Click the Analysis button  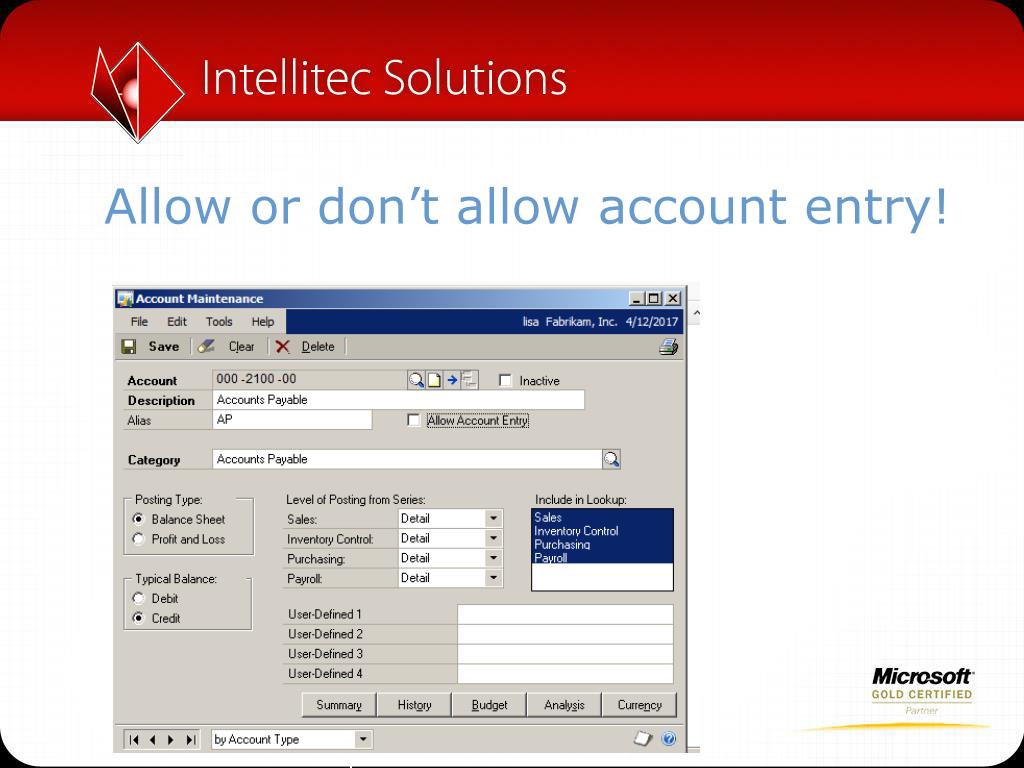tap(564, 705)
